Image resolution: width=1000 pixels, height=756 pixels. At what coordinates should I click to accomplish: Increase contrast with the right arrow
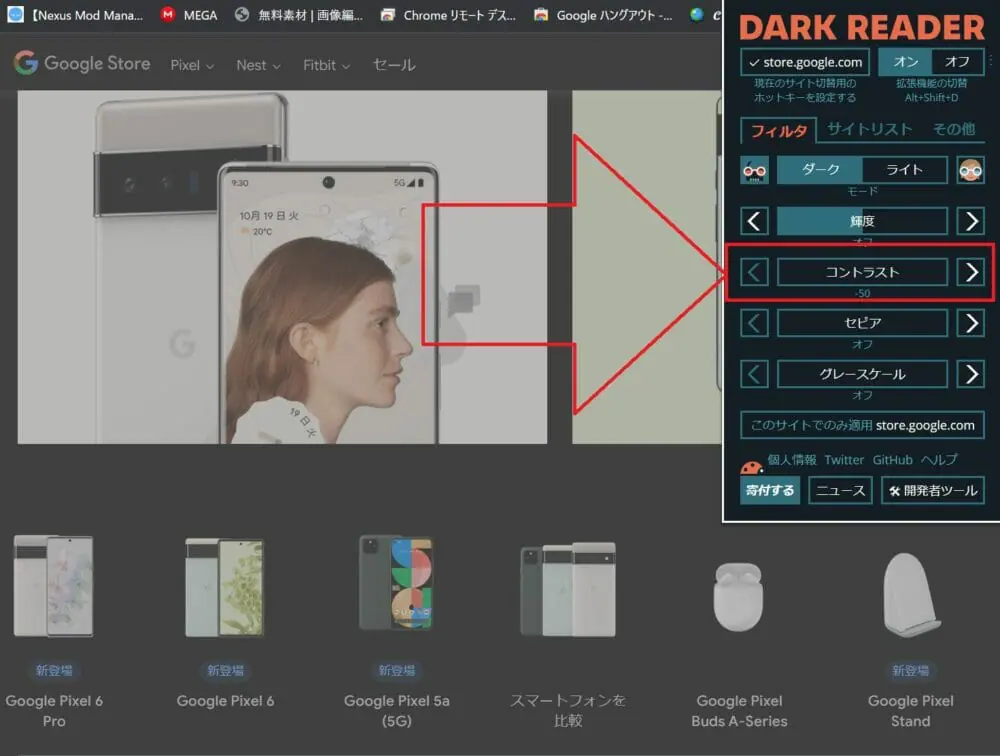tap(970, 272)
